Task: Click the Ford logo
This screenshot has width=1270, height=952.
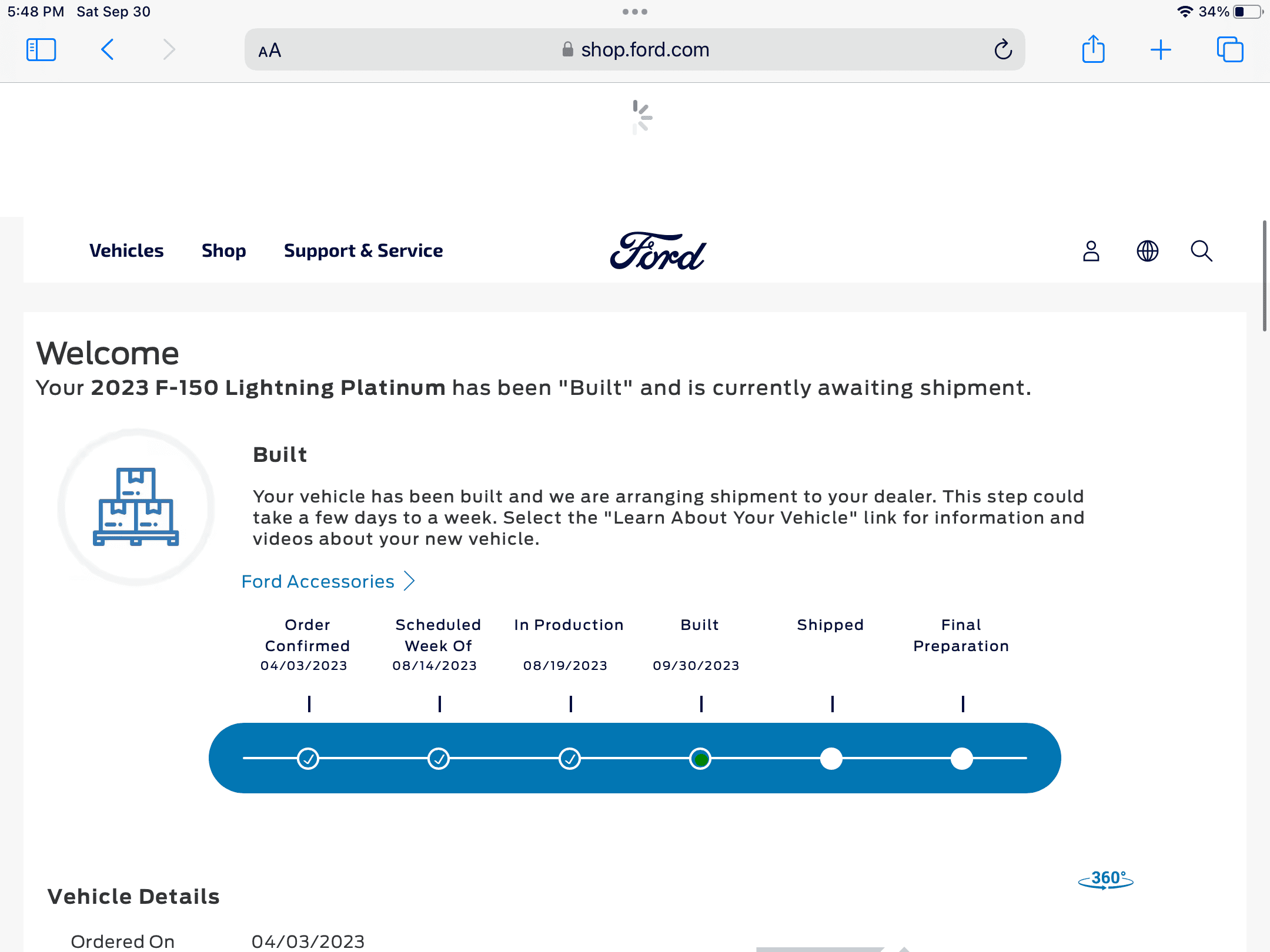Action: pos(658,252)
